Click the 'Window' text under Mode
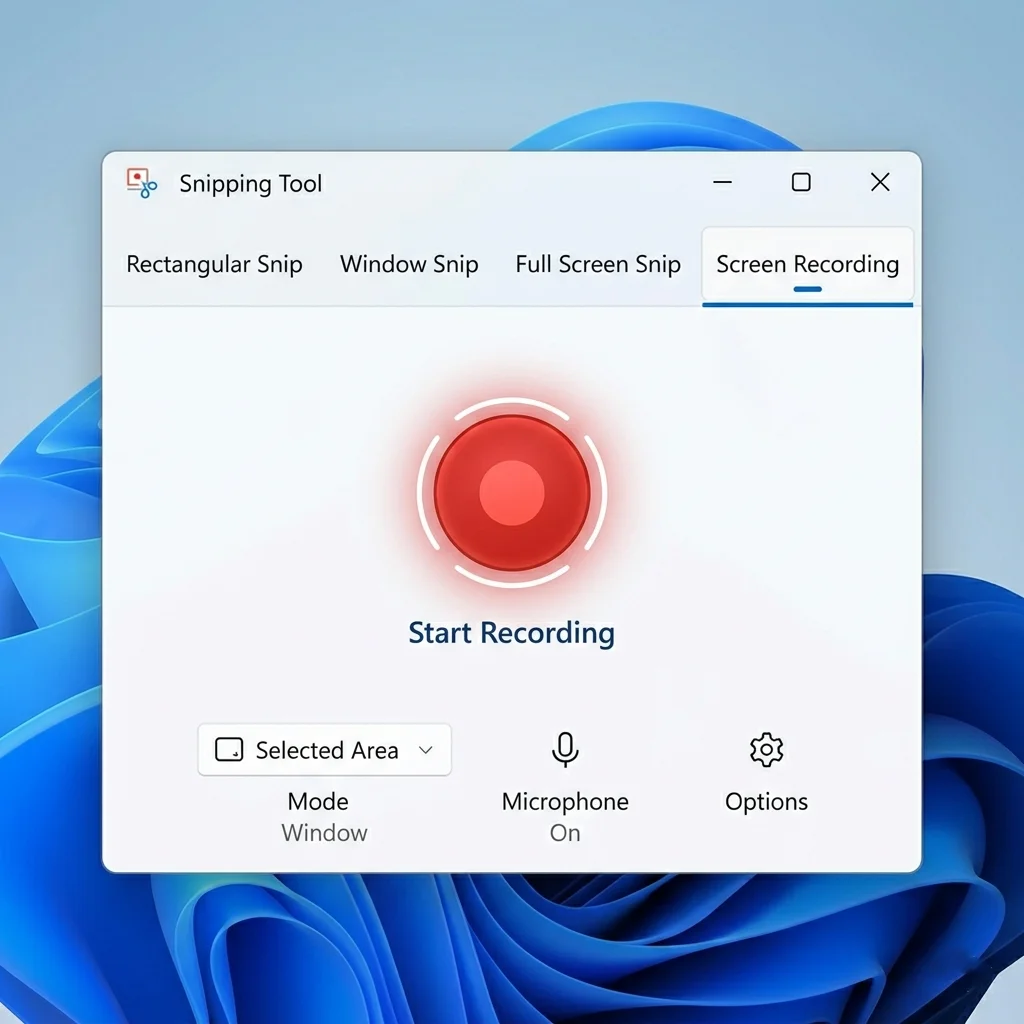1024x1024 pixels. click(324, 832)
